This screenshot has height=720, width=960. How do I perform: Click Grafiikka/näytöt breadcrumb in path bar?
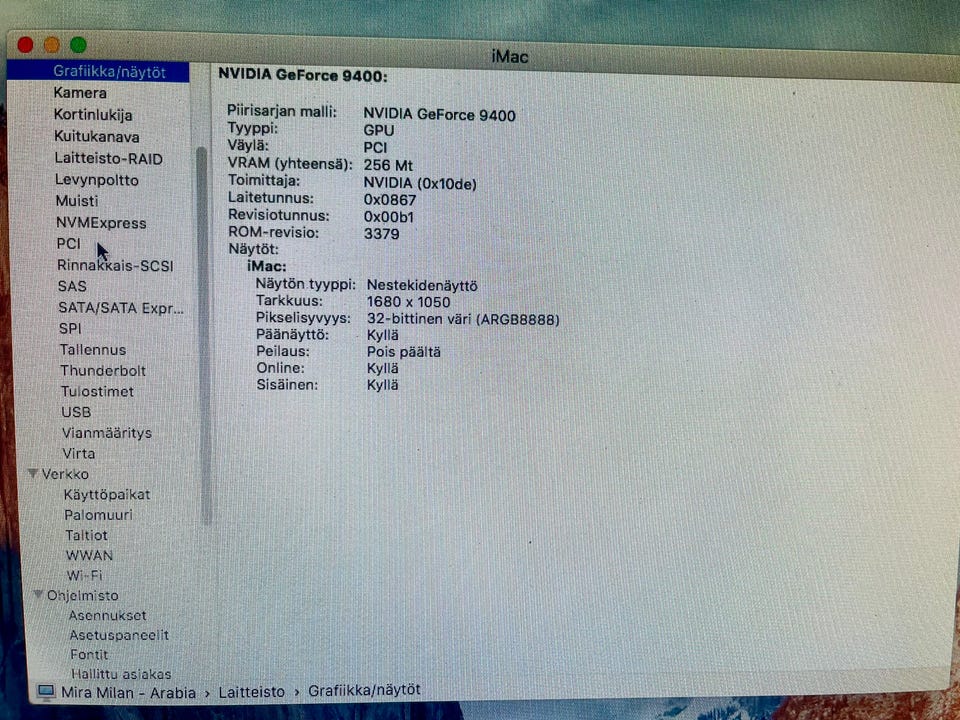pos(364,690)
